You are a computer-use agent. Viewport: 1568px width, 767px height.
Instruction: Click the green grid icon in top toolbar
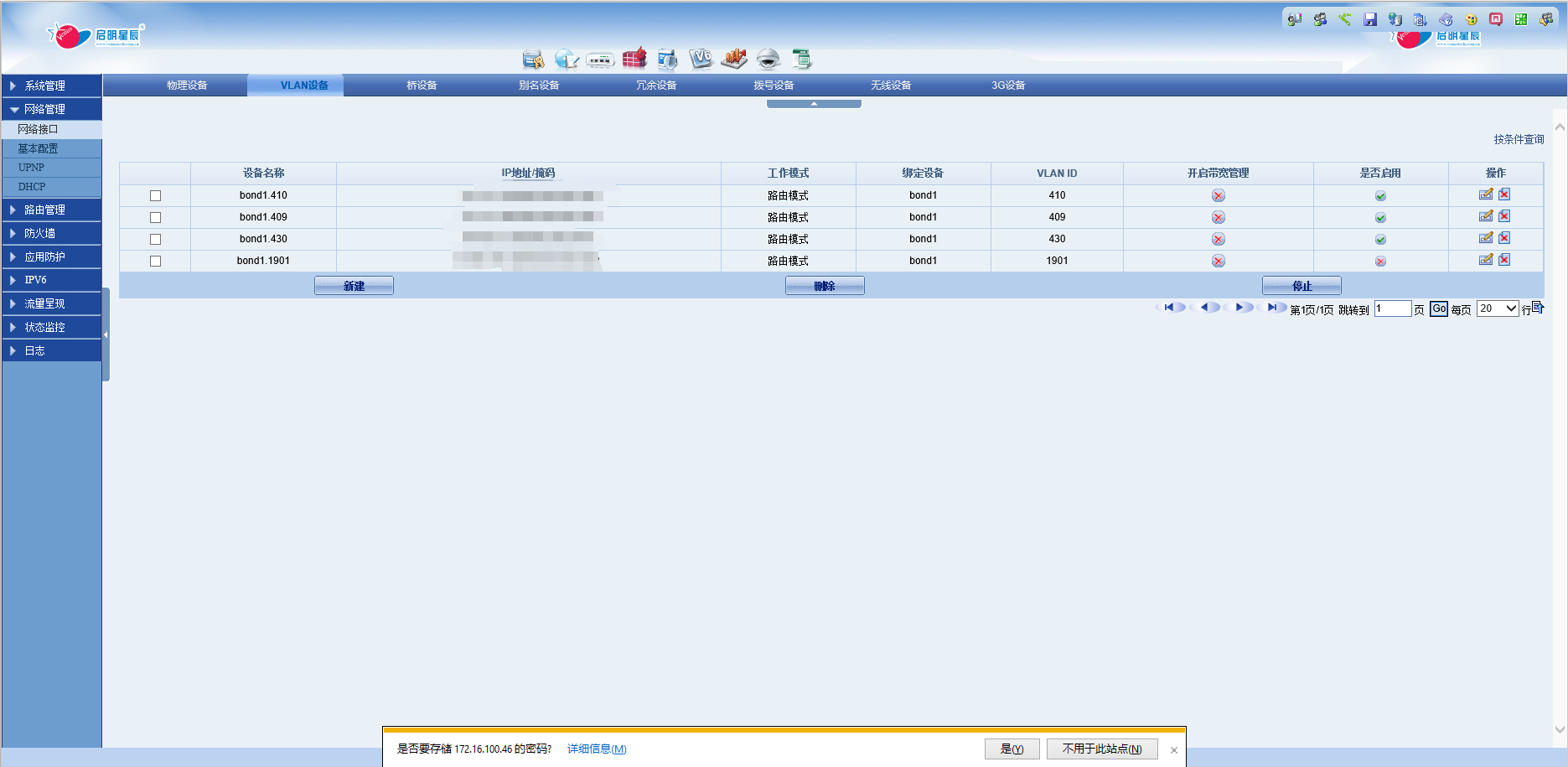(1521, 19)
